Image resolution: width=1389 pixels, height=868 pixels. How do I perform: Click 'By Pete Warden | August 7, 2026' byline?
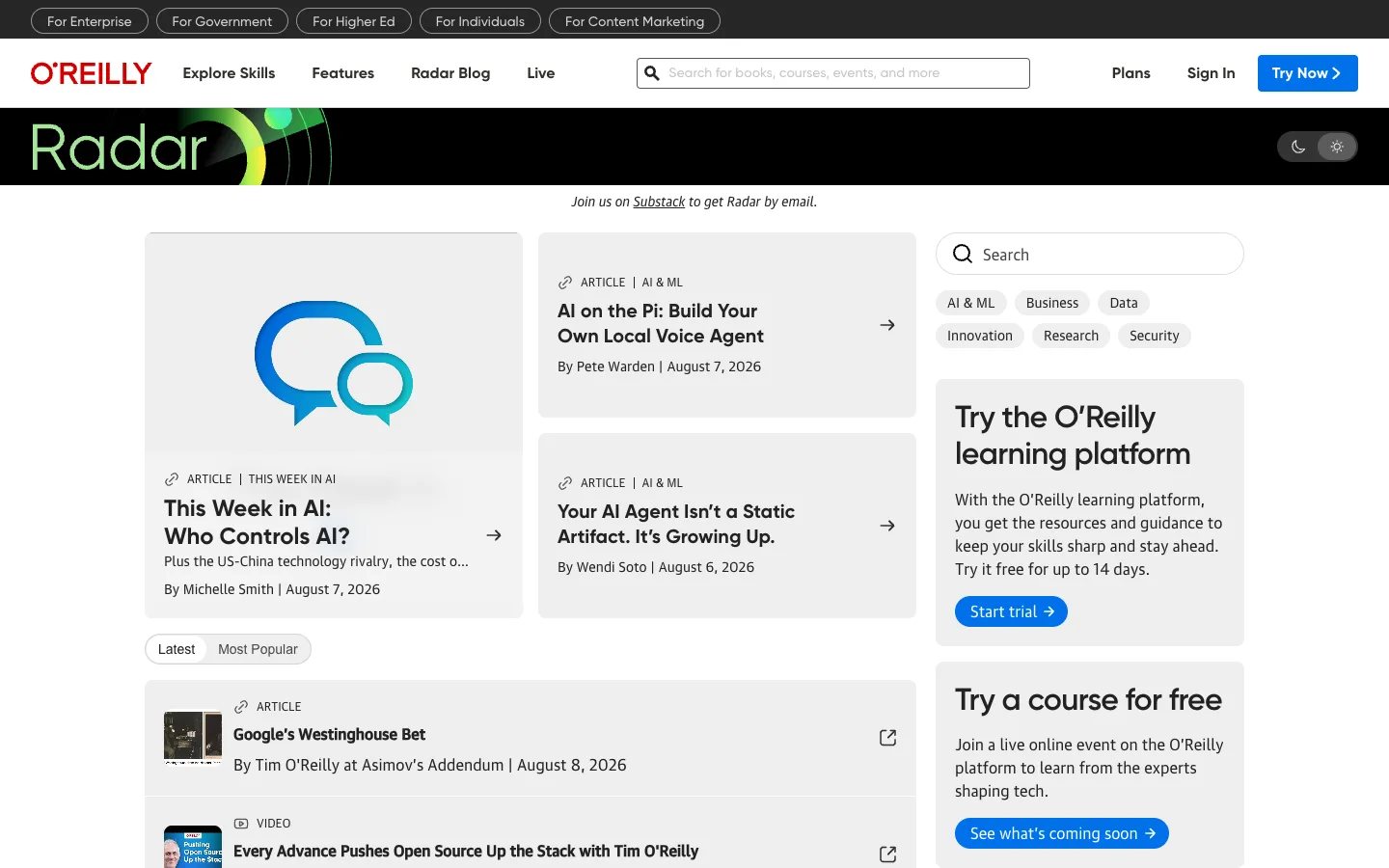click(659, 366)
